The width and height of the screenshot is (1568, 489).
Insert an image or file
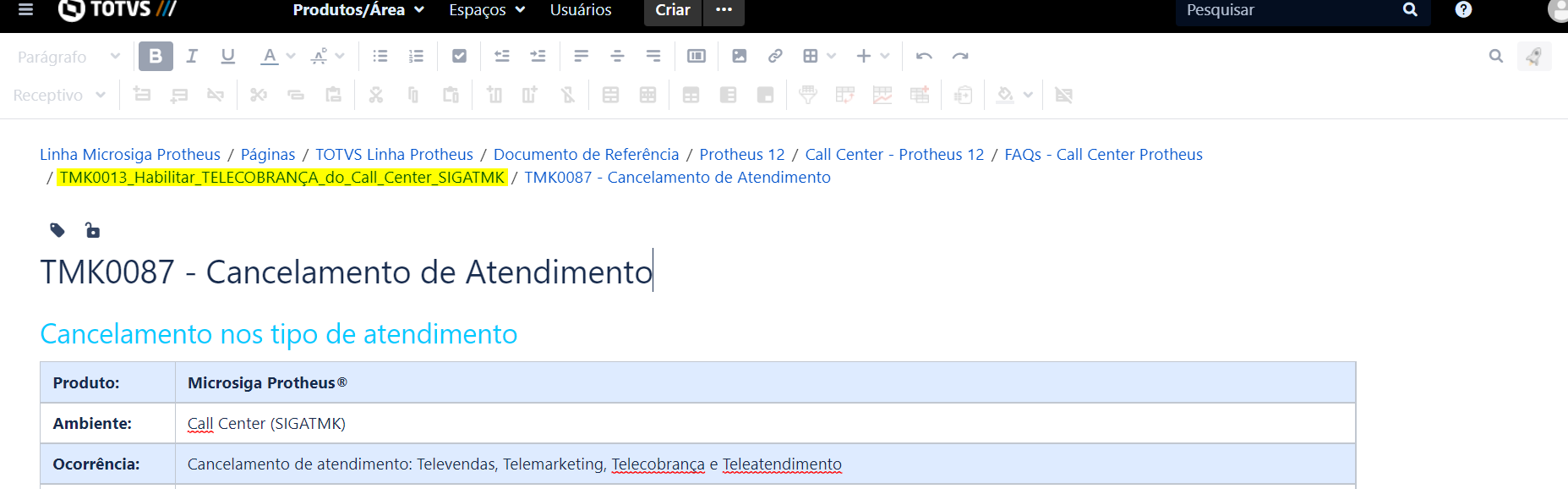[x=740, y=56]
